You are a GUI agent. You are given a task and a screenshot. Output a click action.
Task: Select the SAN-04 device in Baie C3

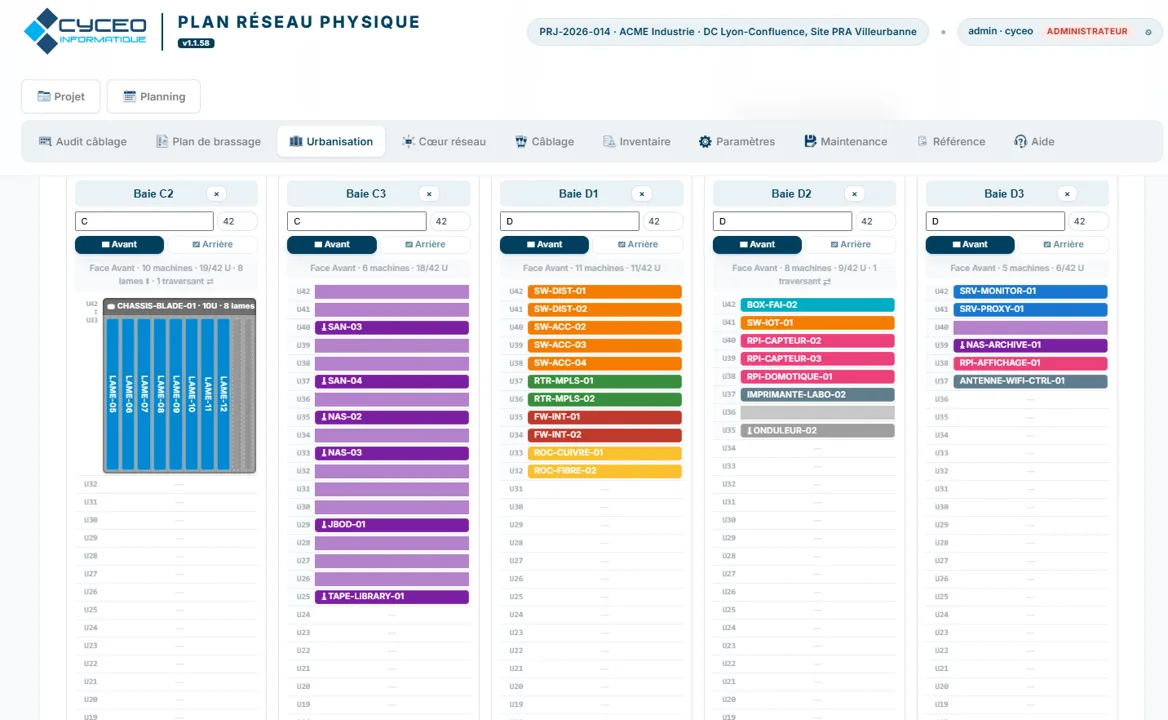(x=392, y=381)
